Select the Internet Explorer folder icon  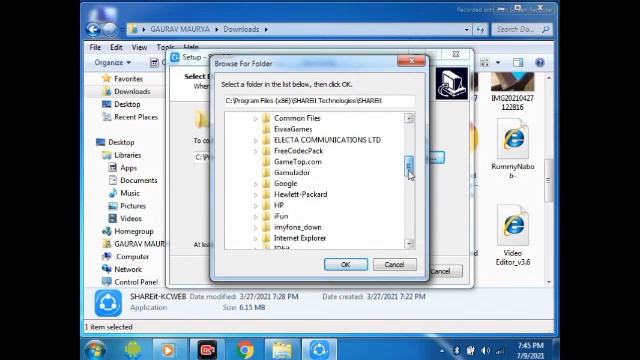(266, 238)
